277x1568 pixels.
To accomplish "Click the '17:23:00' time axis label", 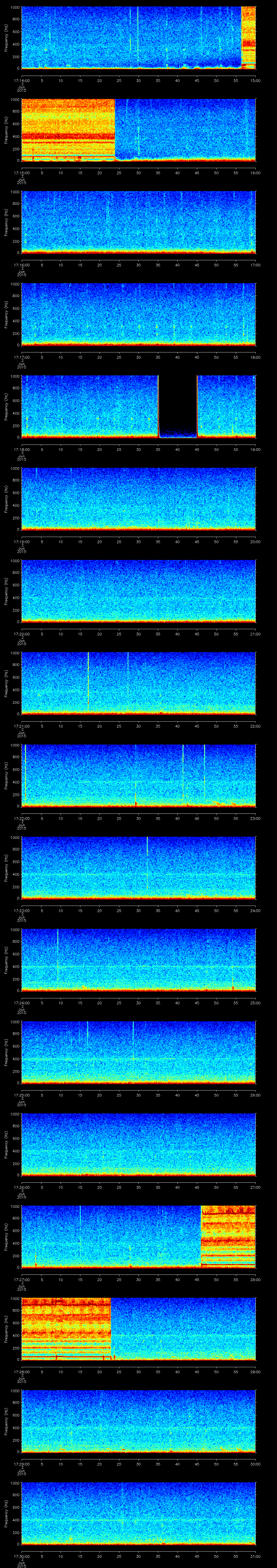I will click(21, 910).
